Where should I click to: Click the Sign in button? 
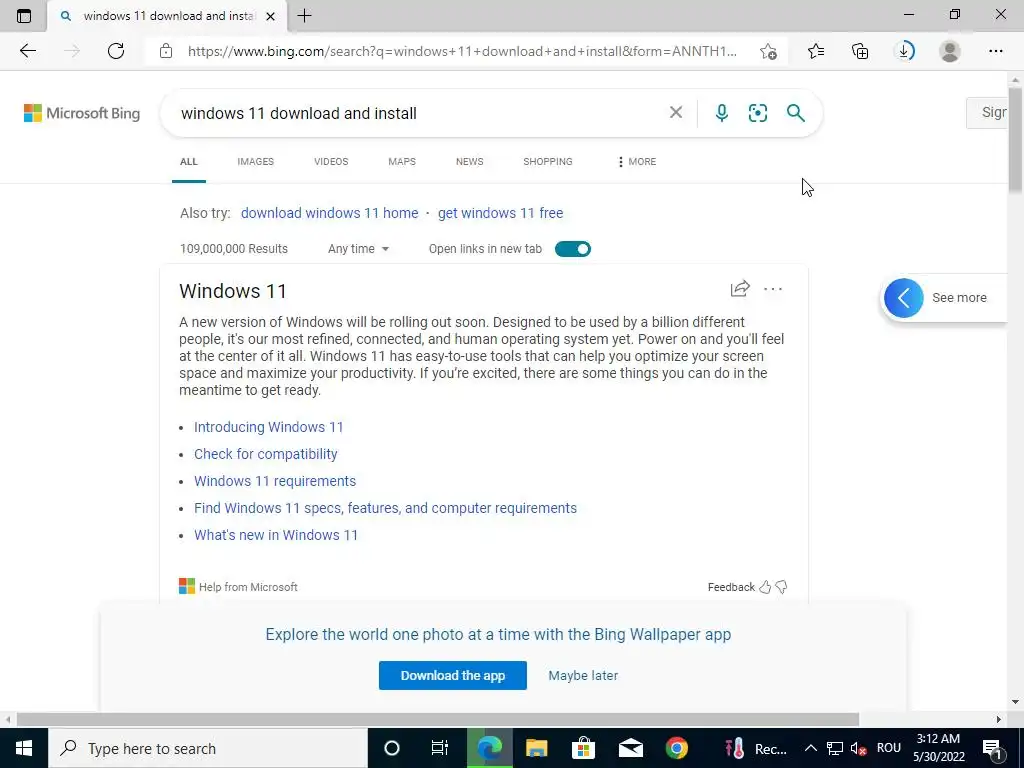[987, 112]
